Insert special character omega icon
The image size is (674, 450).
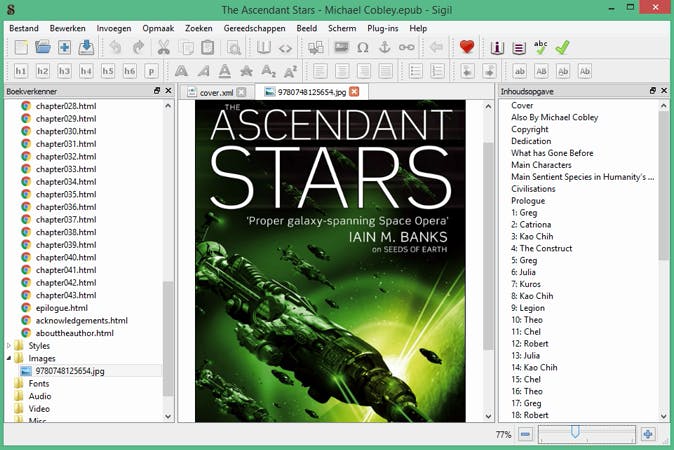[362, 47]
